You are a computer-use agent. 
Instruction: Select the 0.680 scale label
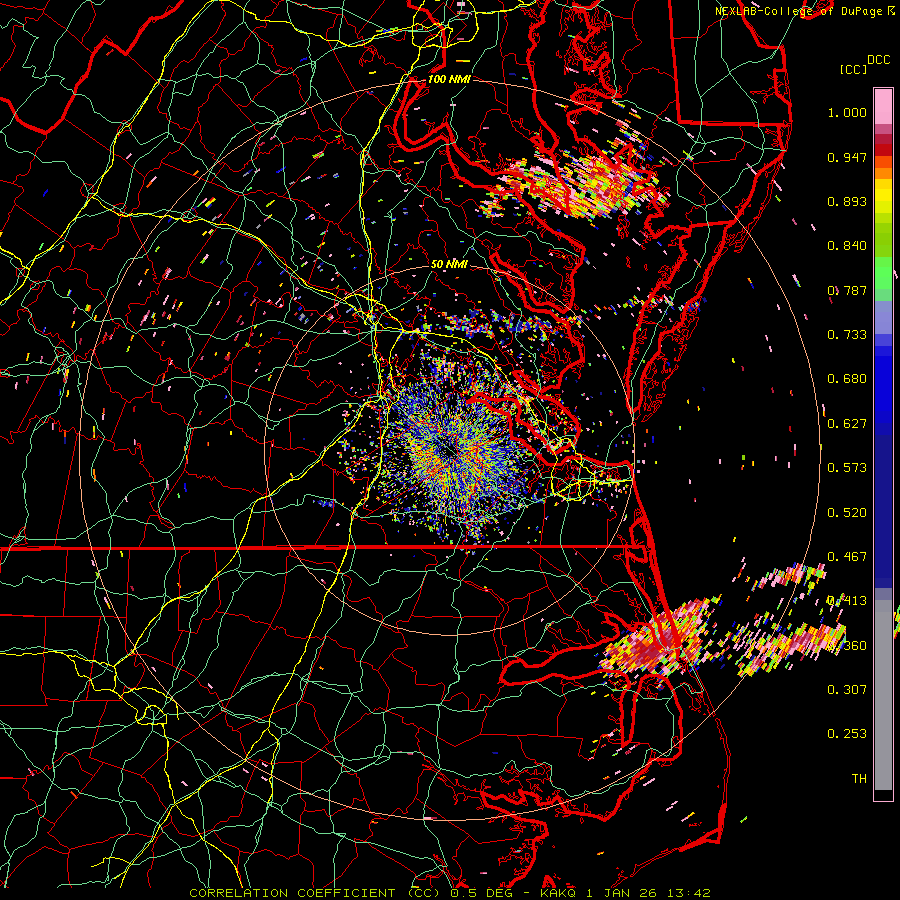click(847, 379)
